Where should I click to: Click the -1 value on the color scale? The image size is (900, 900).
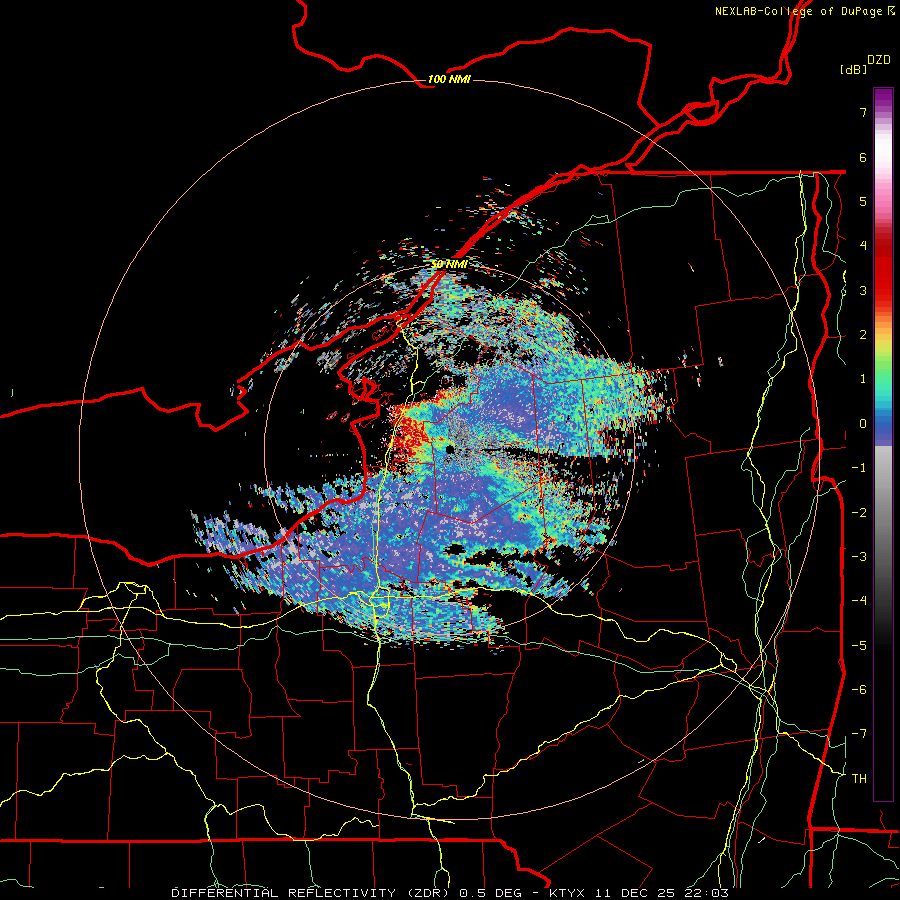pos(859,468)
